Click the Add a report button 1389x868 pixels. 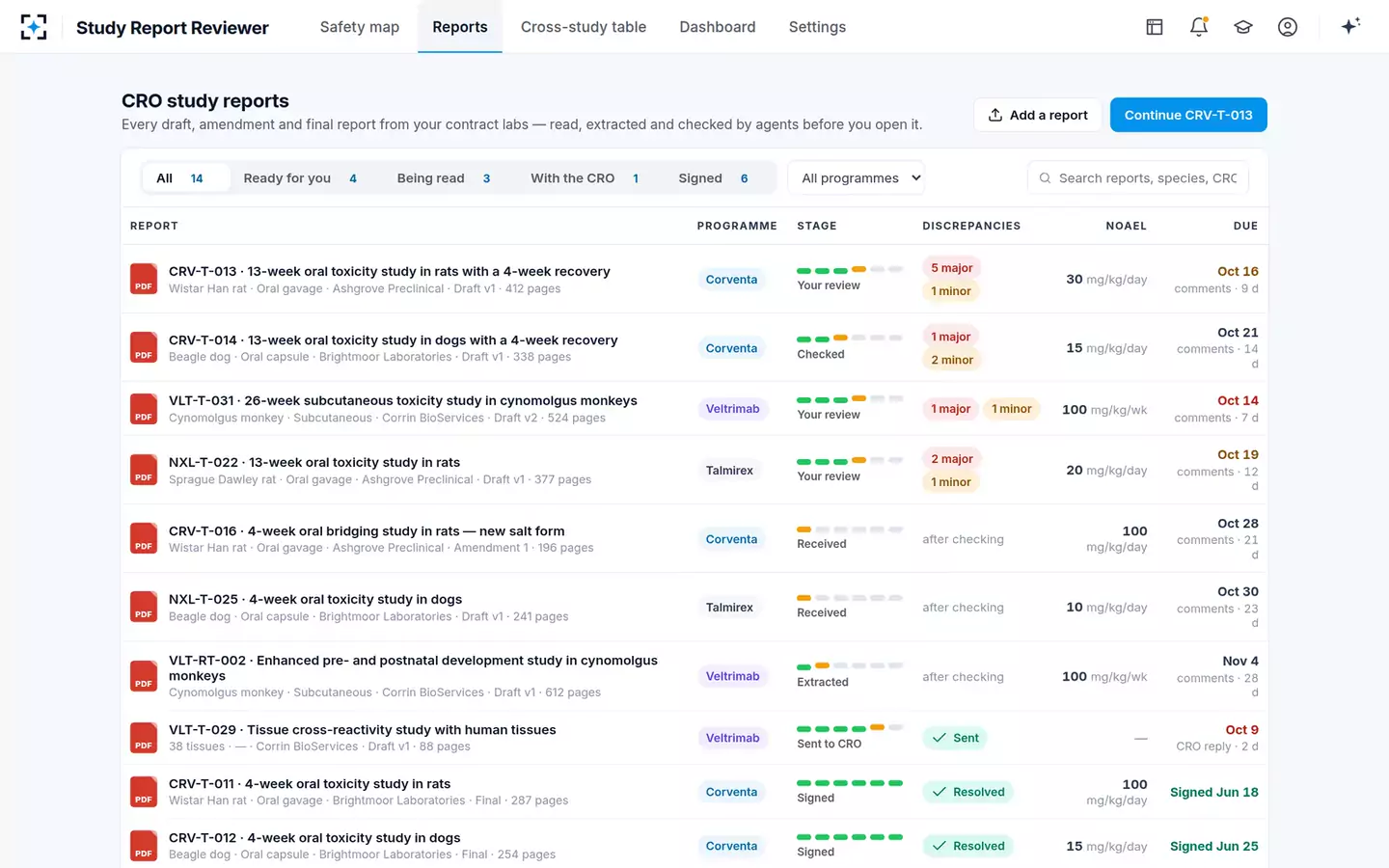pos(1038,115)
